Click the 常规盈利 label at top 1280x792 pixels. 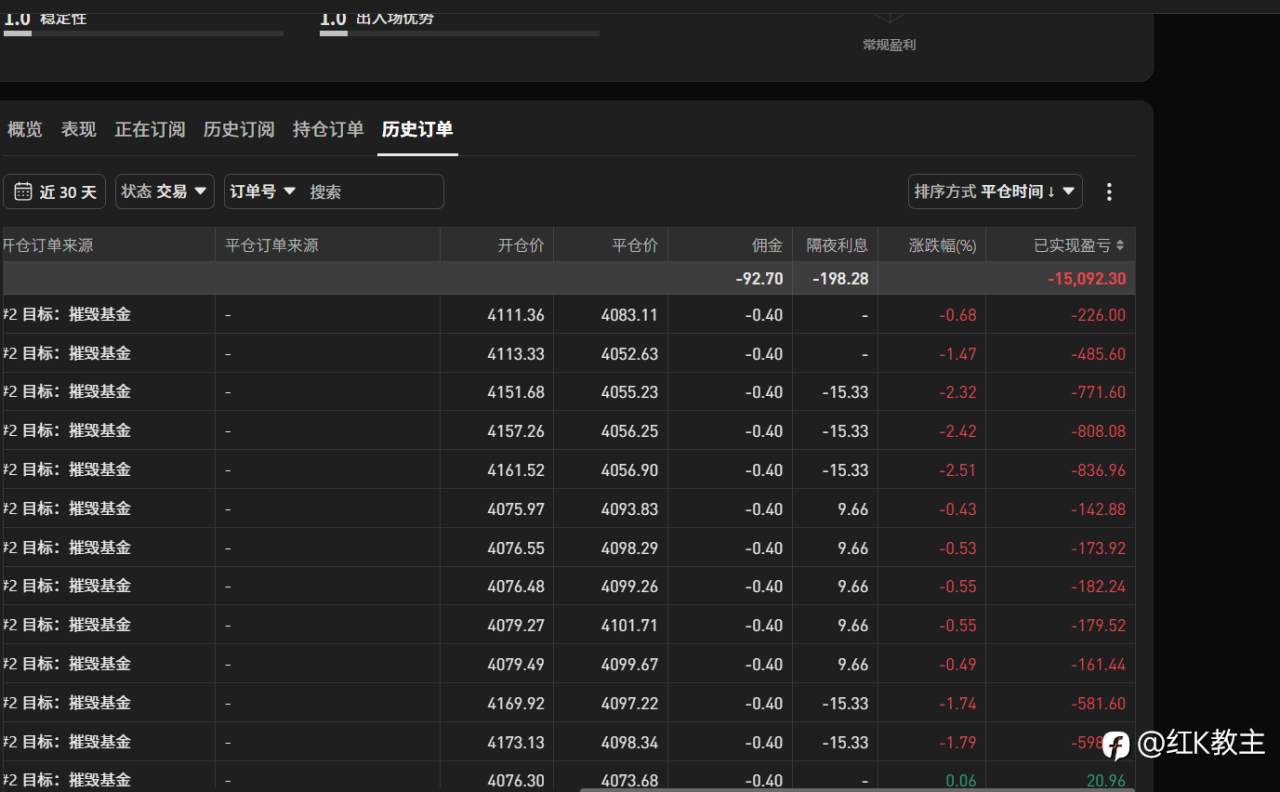tap(889, 45)
